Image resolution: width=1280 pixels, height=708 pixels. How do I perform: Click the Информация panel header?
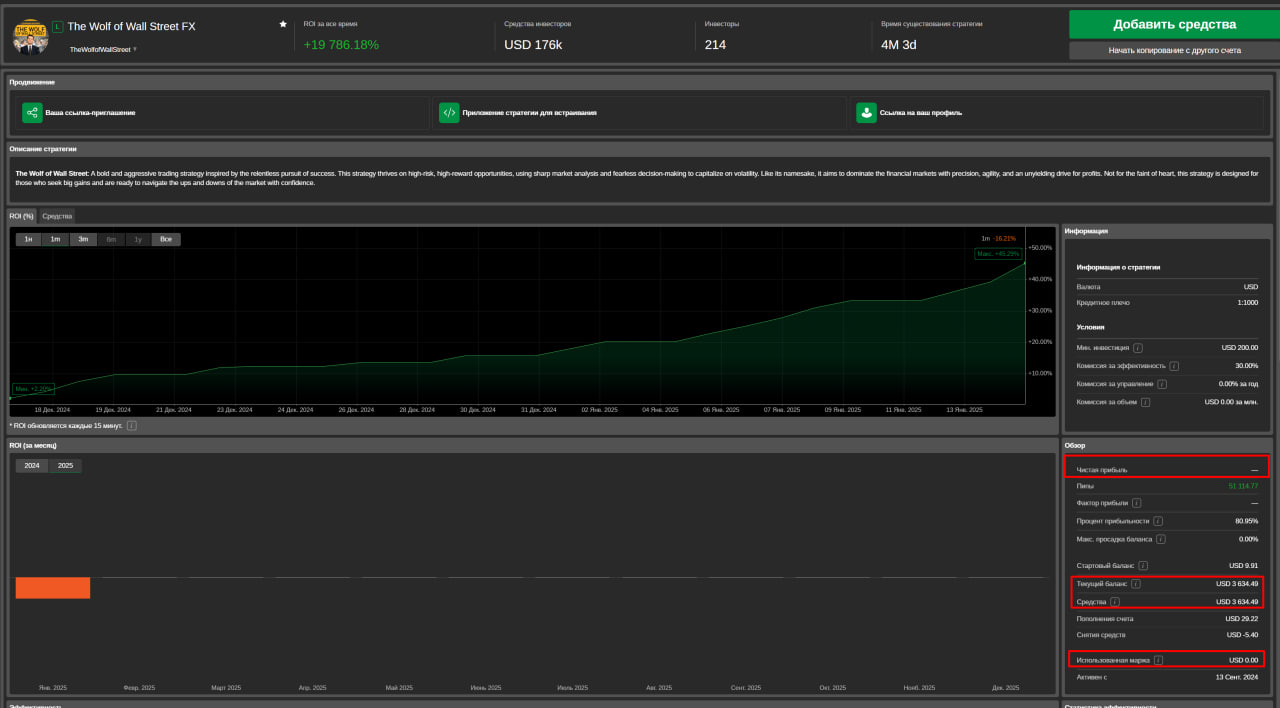click(x=1086, y=231)
